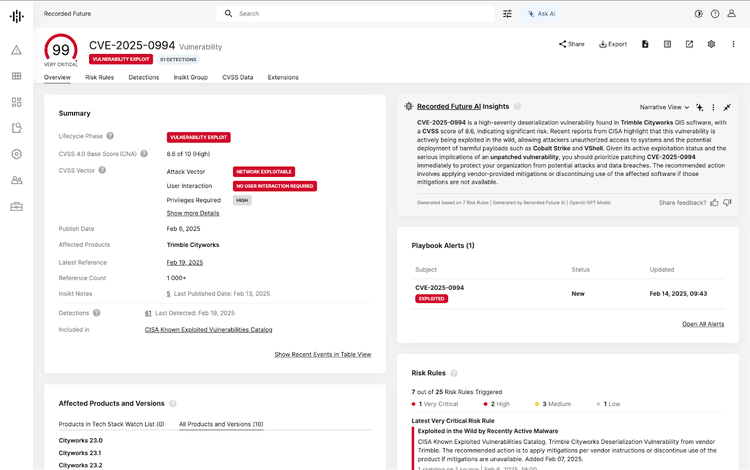750x470 pixels.
Task: Open the users icon in sidebar
Action: pyautogui.click(x=17, y=180)
